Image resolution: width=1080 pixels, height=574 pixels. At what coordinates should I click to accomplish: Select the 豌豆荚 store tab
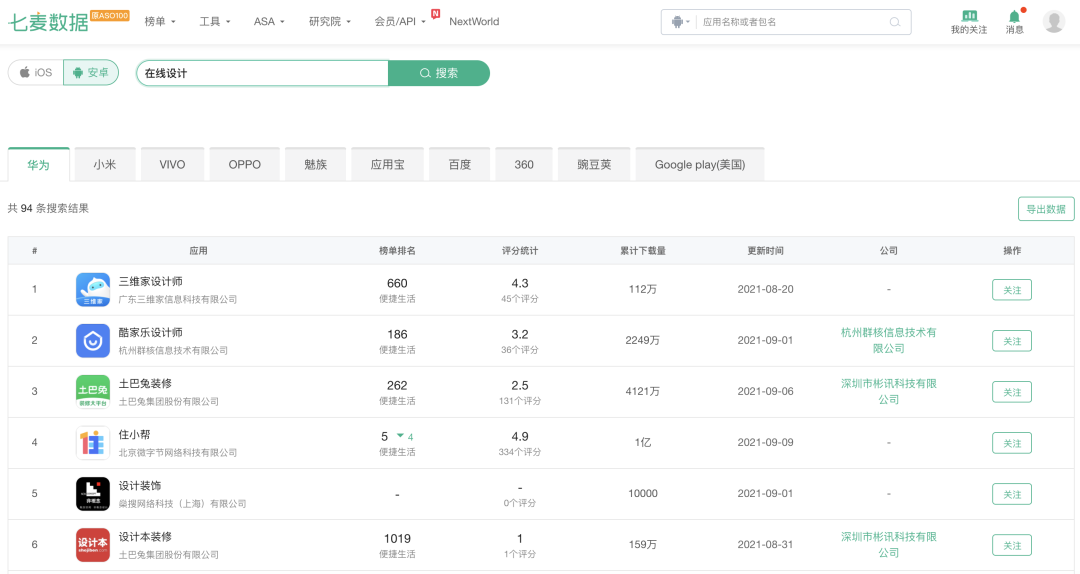point(594,165)
